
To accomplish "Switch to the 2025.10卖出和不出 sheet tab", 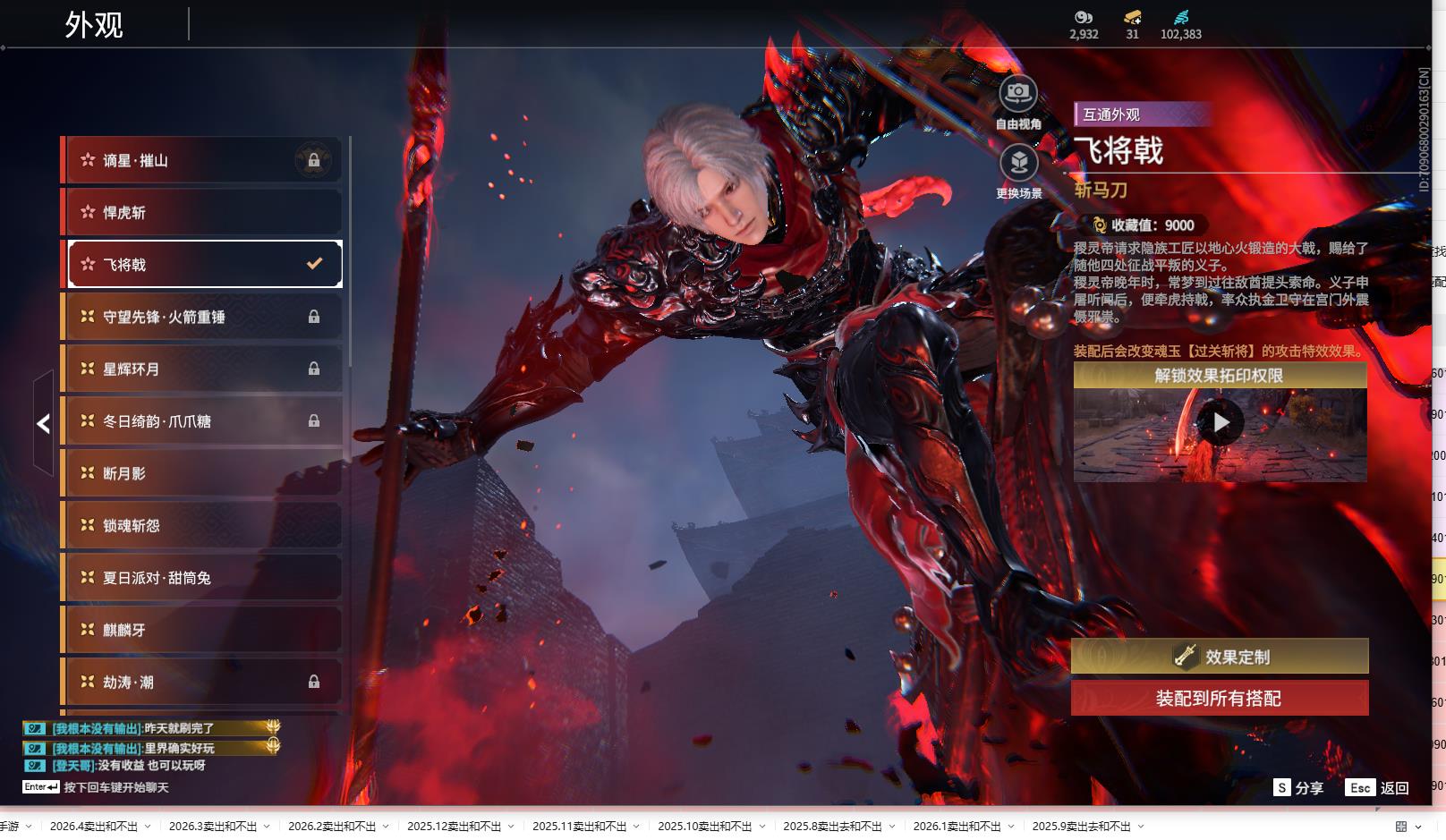I will coord(704,827).
